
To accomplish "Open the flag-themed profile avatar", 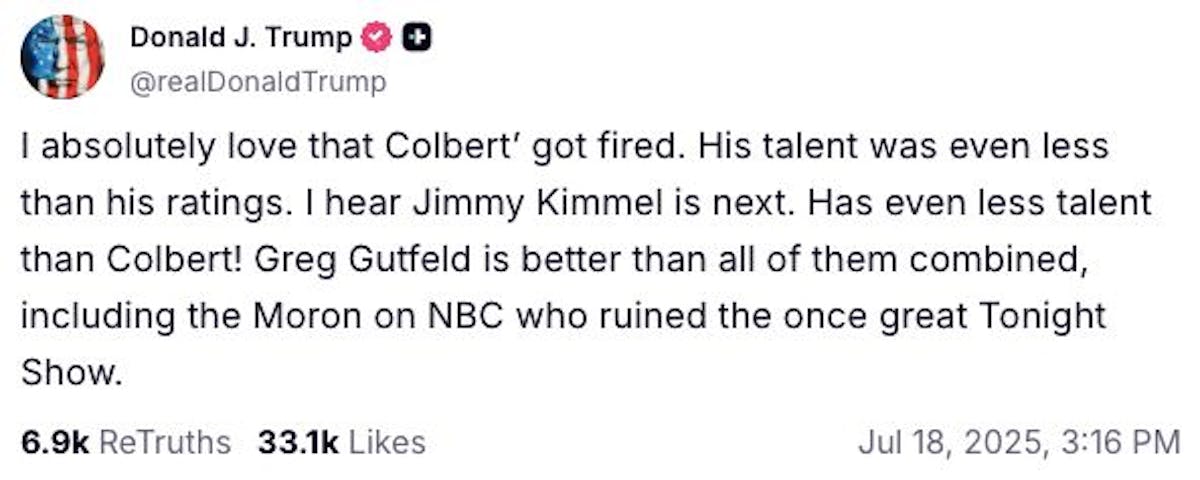I will point(62,57).
